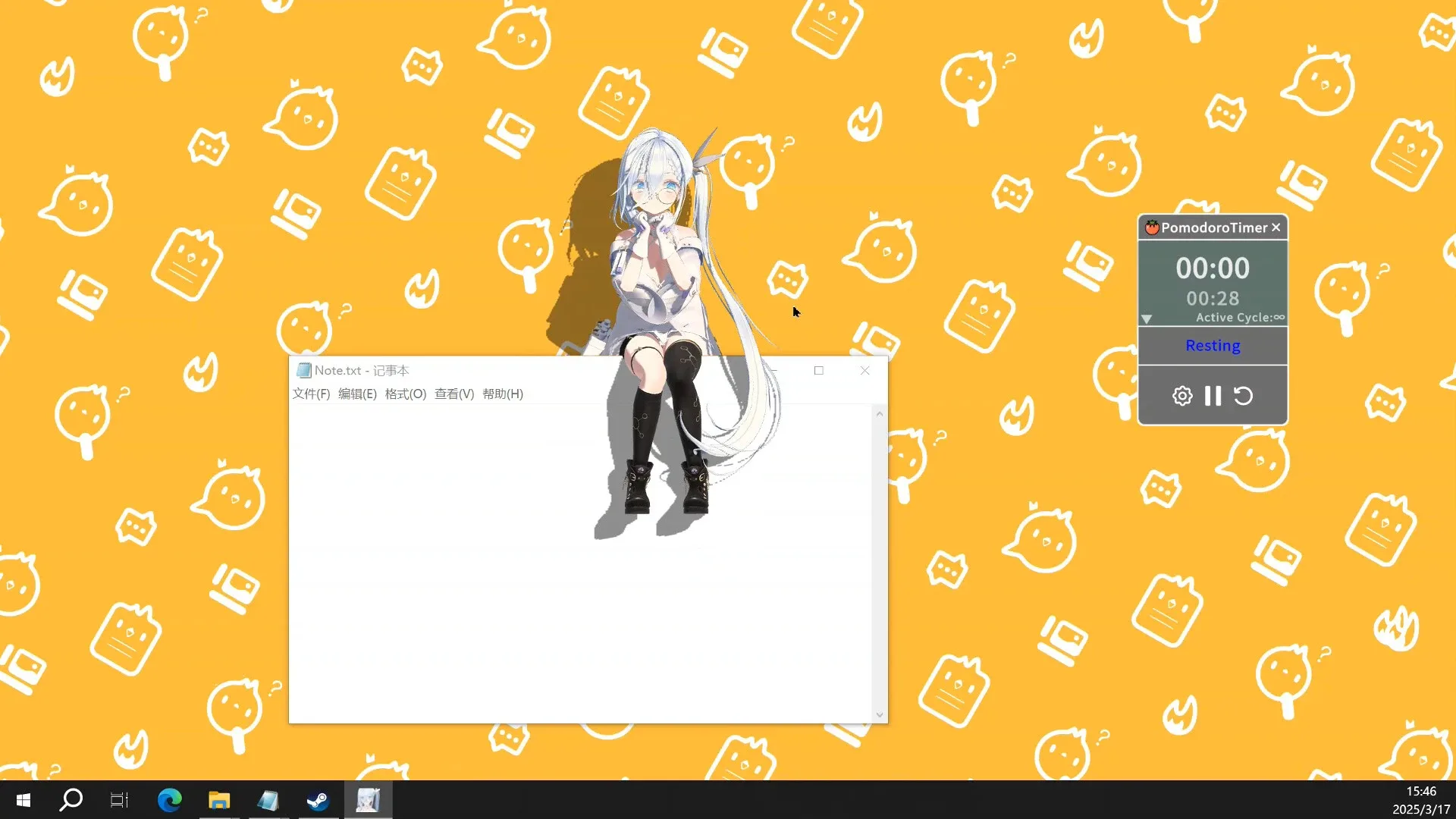Pause the Pomodoro timer
Image resolution: width=1456 pixels, height=819 pixels.
tap(1213, 395)
